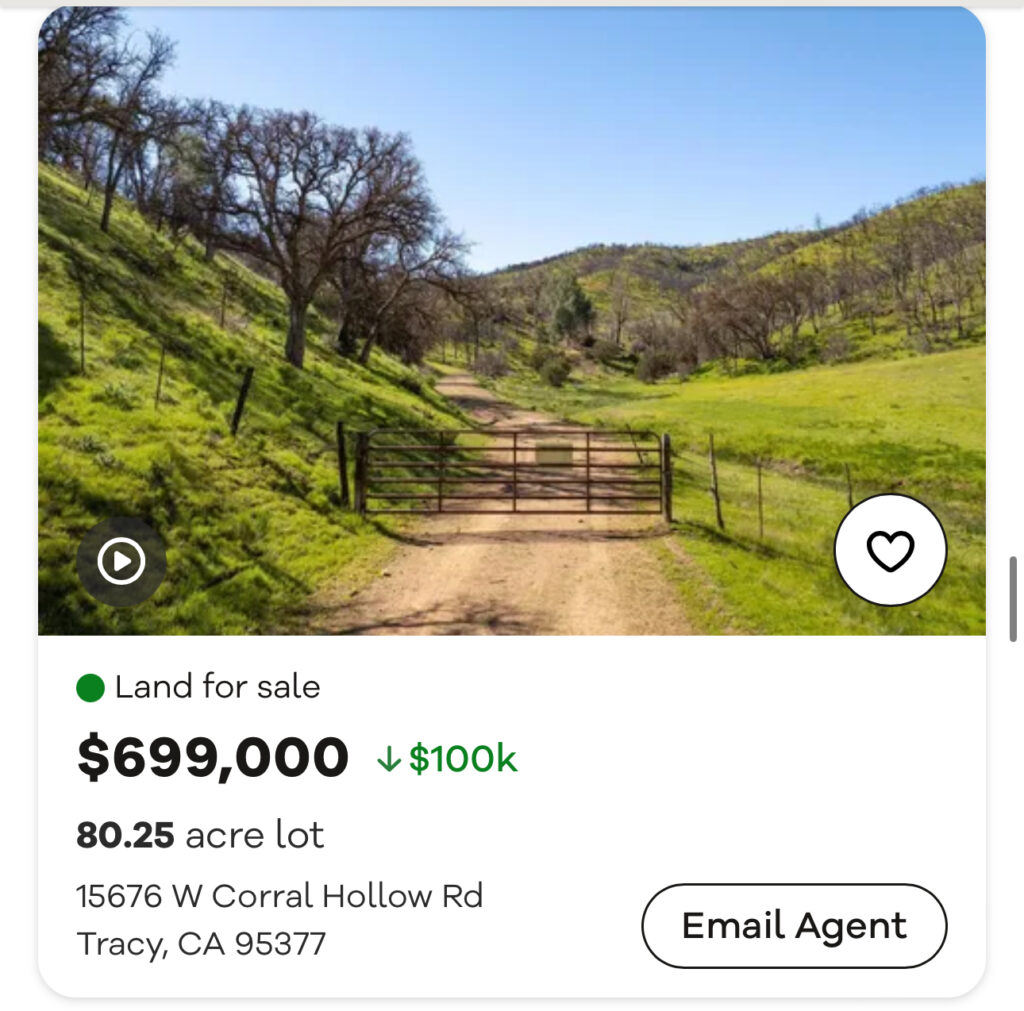Viewport: 1024px width, 1011px height.
Task: Click the wooden fence post on left slope
Action: coord(242,400)
